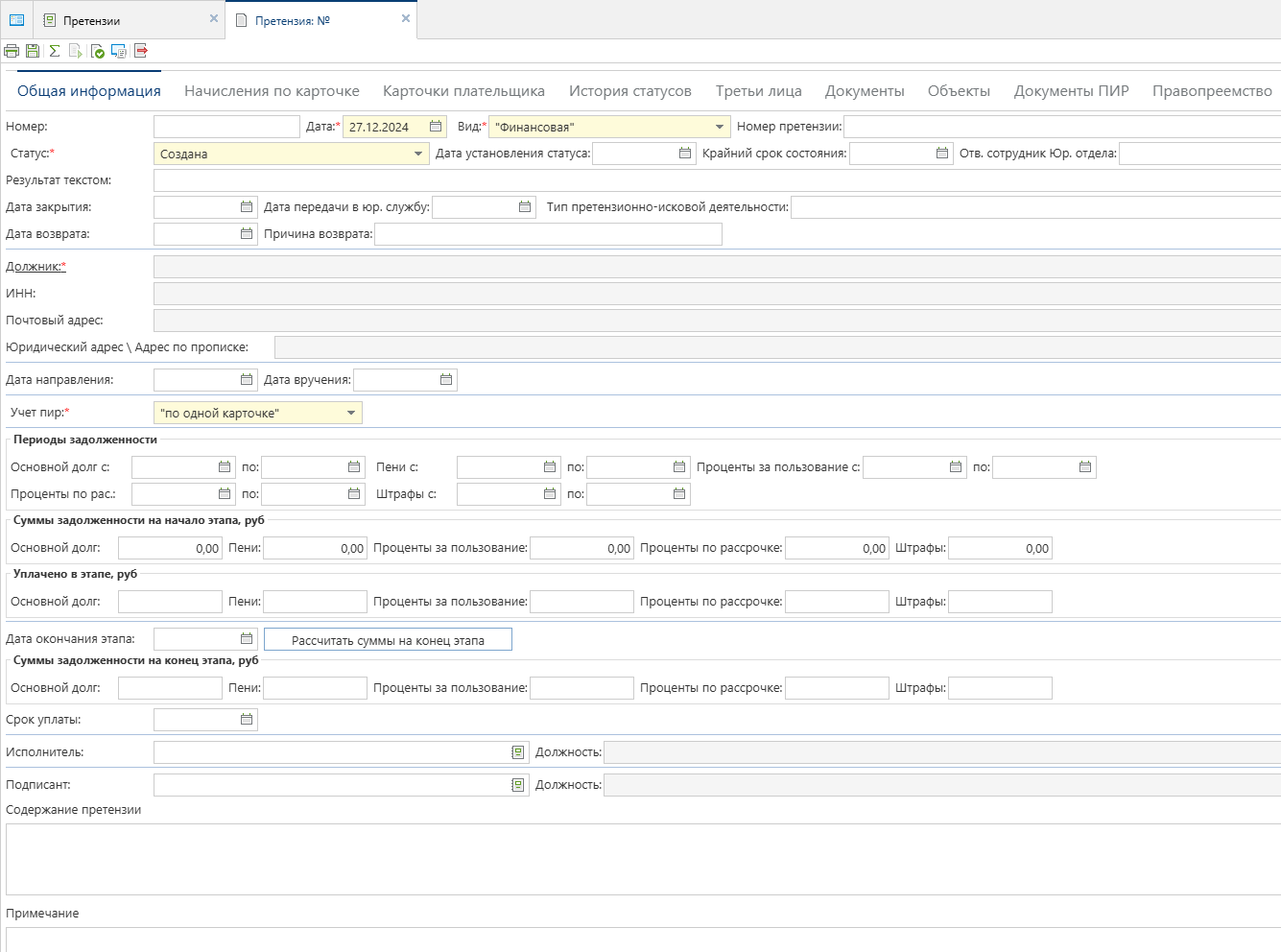Open calendar for Проценты по рас. по date
The image size is (1281, 952).
[x=354, y=494]
